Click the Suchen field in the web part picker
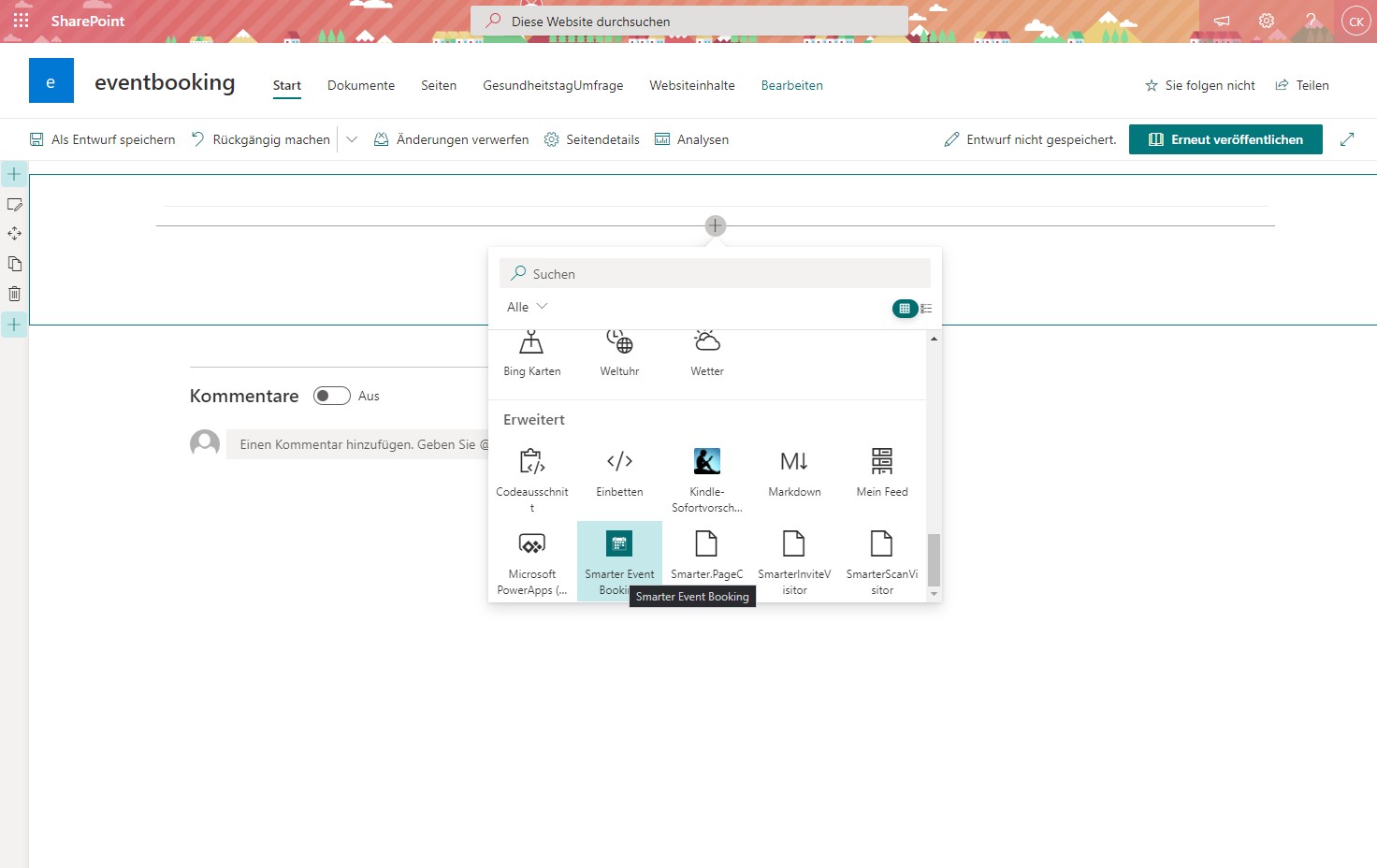Screen dimensions: 1377x868 [714, 272]
